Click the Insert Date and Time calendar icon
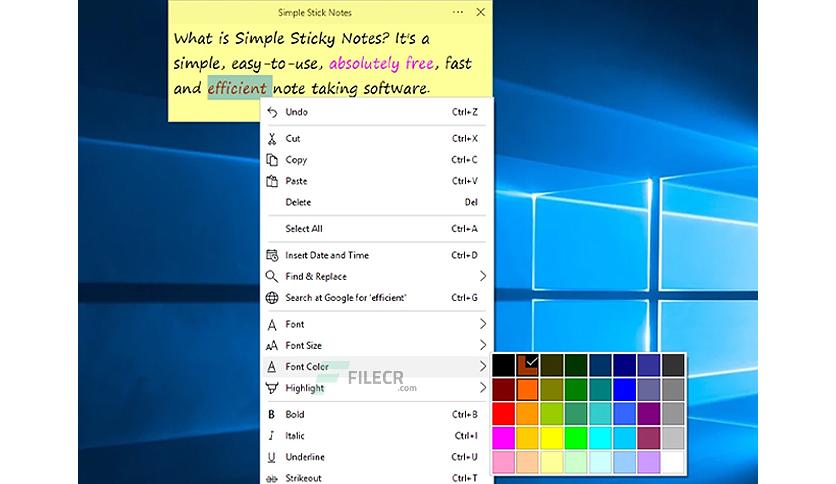 (x=272, y=255)
